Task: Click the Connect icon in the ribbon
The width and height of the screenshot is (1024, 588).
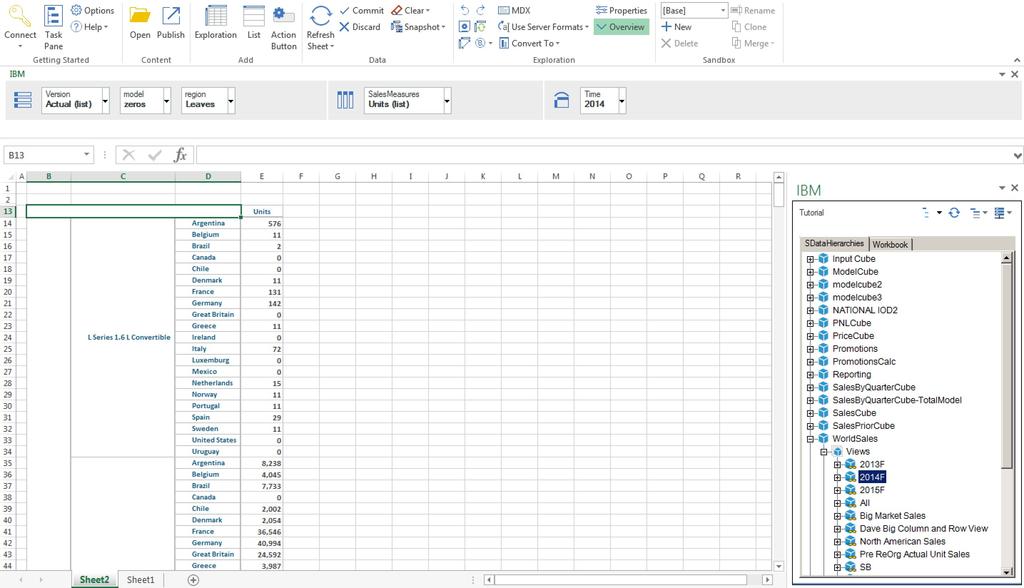Action: pos(20,17)
